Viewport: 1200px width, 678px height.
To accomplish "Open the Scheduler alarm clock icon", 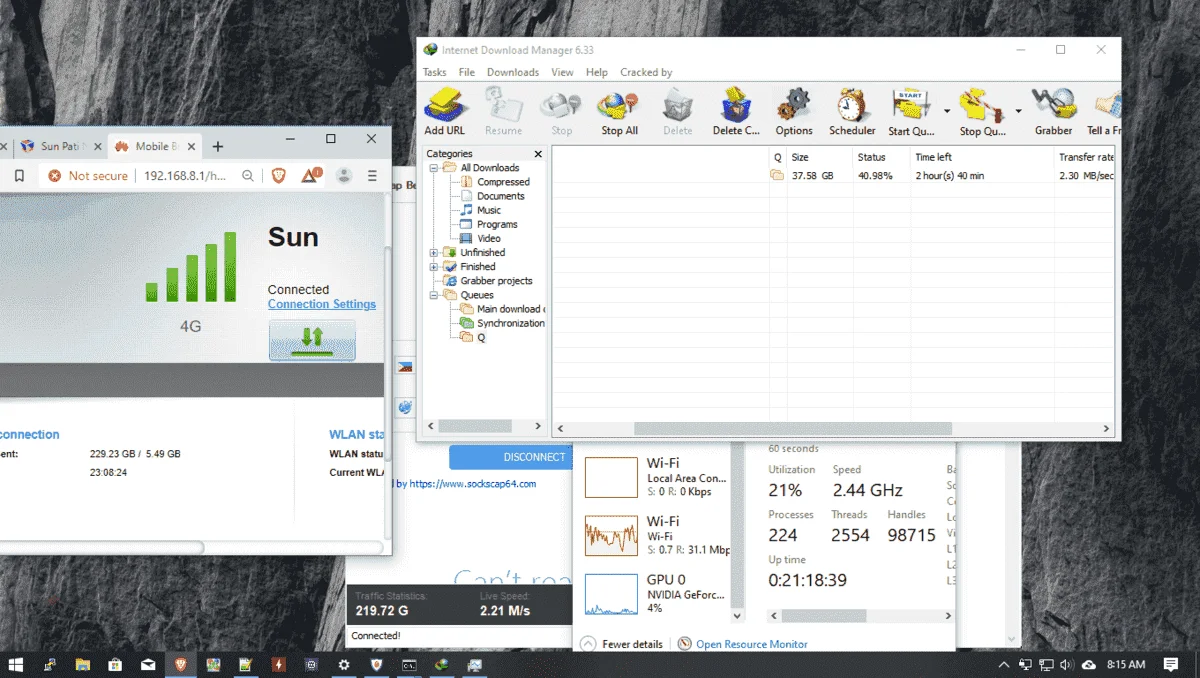I will 852,110.
